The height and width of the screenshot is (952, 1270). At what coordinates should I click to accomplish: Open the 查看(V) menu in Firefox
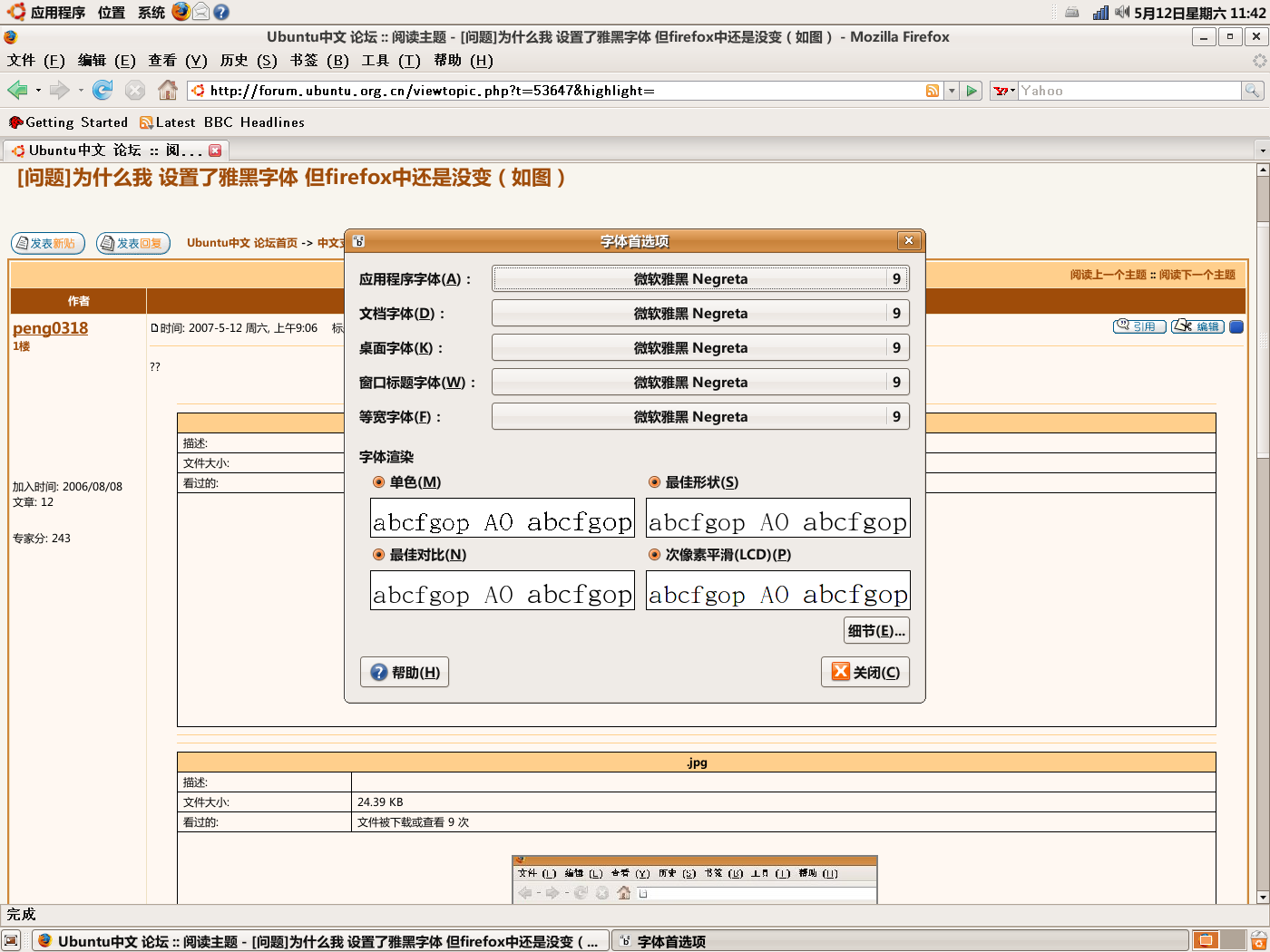point(178,60)
